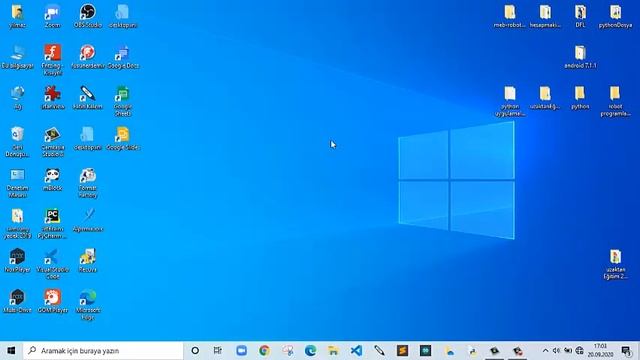Open Task View on the taskbar
This screenshot has width=640, height=360.
click(x=218, y=351)
